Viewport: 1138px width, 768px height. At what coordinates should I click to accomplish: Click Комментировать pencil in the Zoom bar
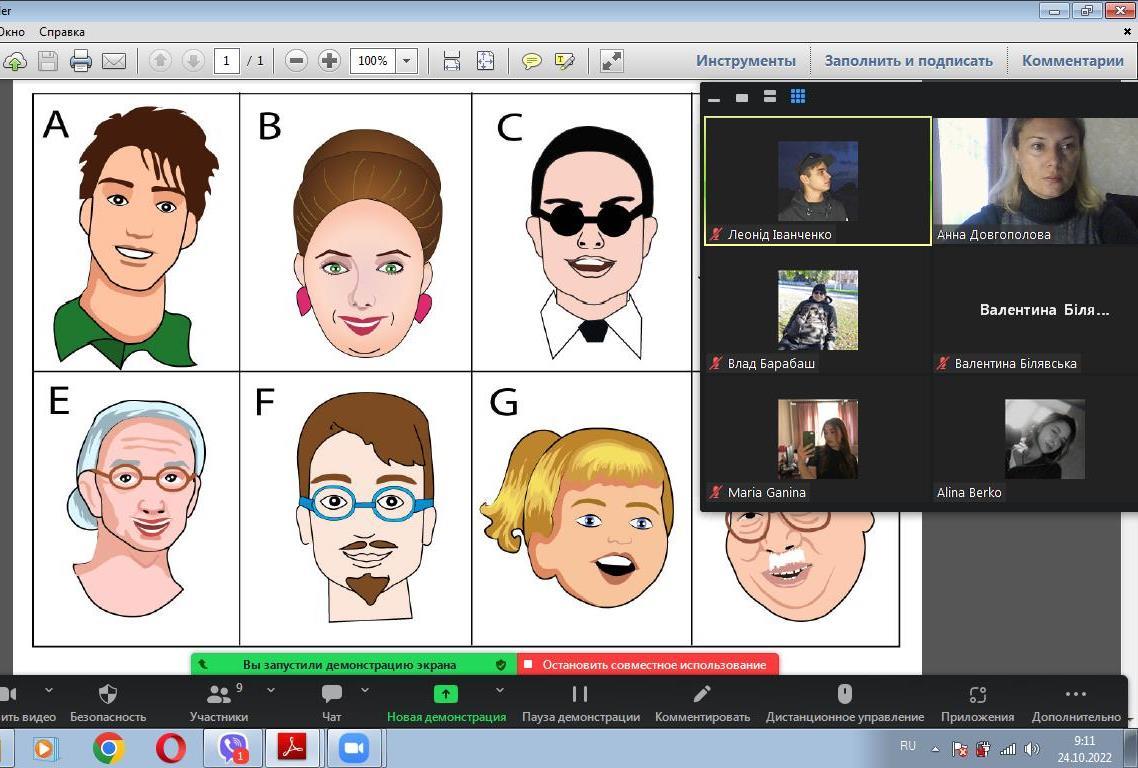(x=702, y=694)
